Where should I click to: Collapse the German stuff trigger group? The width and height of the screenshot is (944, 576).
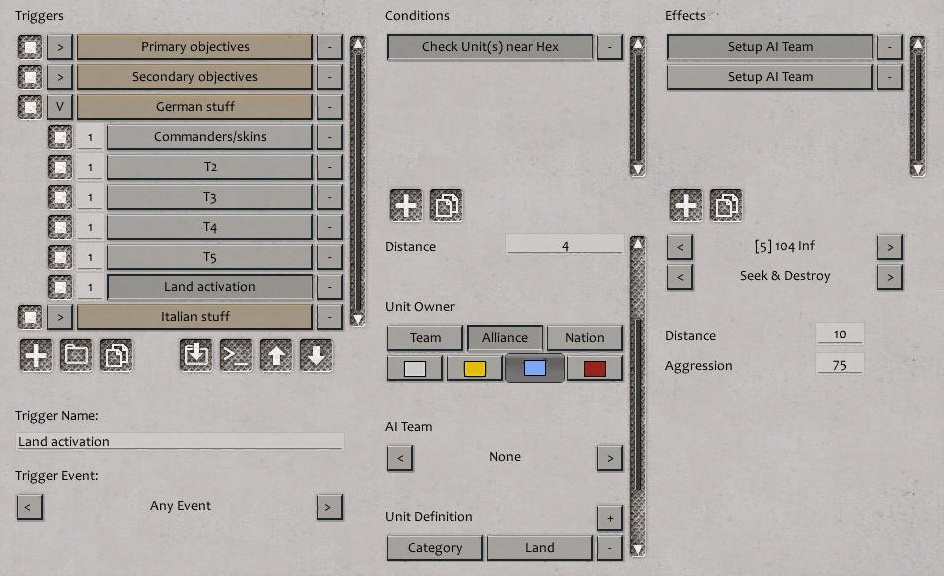tap(60, 106)
